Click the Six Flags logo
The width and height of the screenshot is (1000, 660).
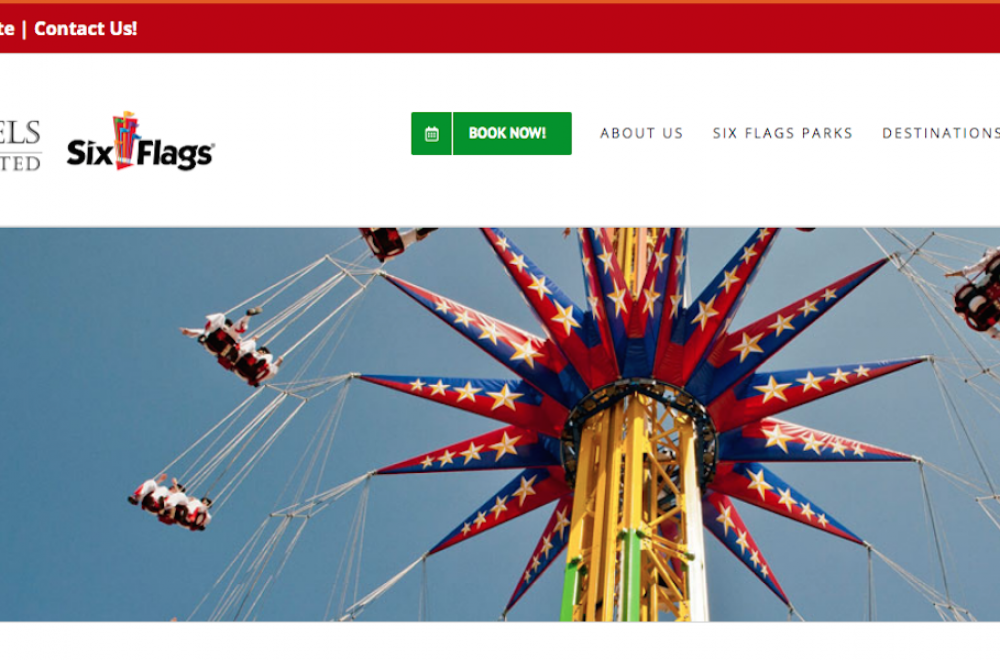point(140,141)
